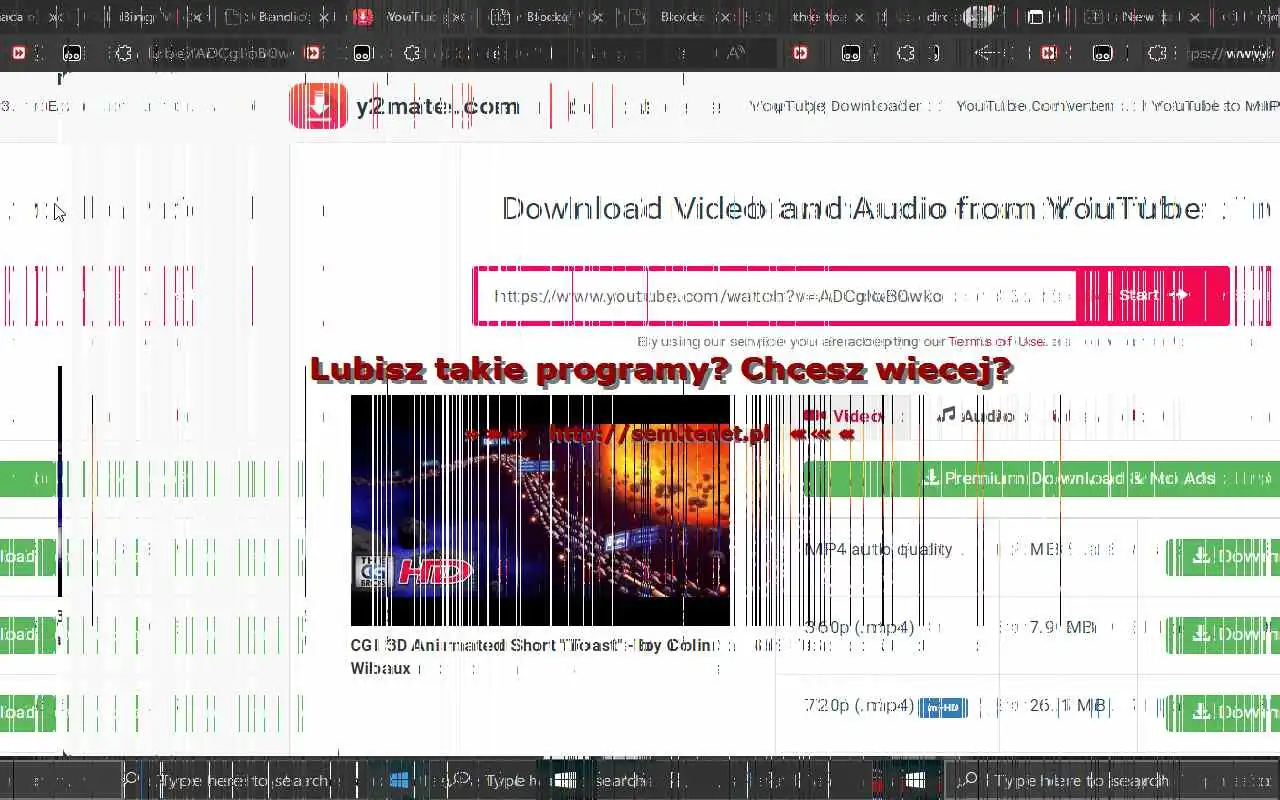The height and width of the screenshot is (800, 1280).
Task: Click the y2mate red download logo icon
Action: point(318,106)
